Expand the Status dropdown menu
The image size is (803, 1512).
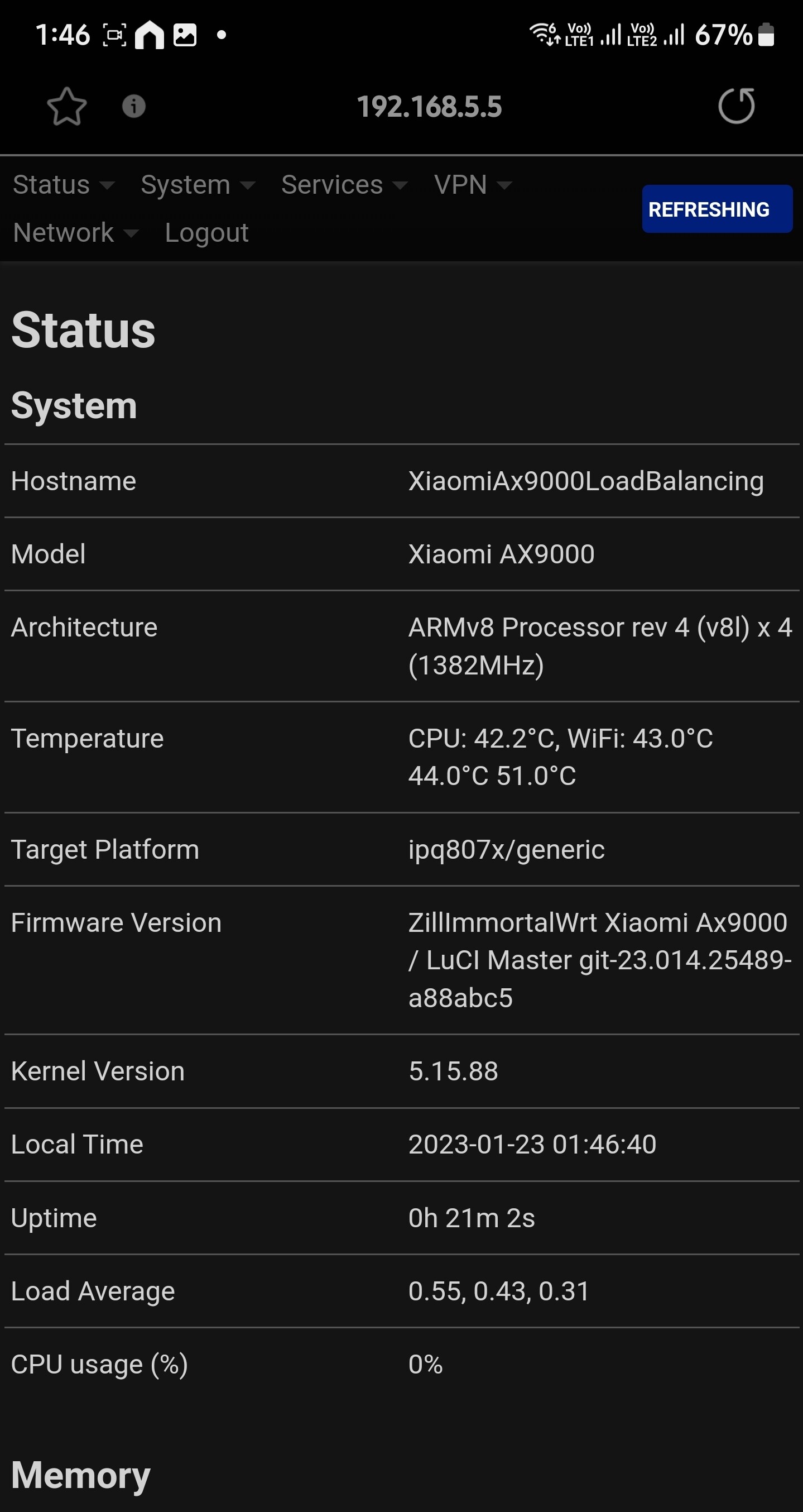[64, 184]
